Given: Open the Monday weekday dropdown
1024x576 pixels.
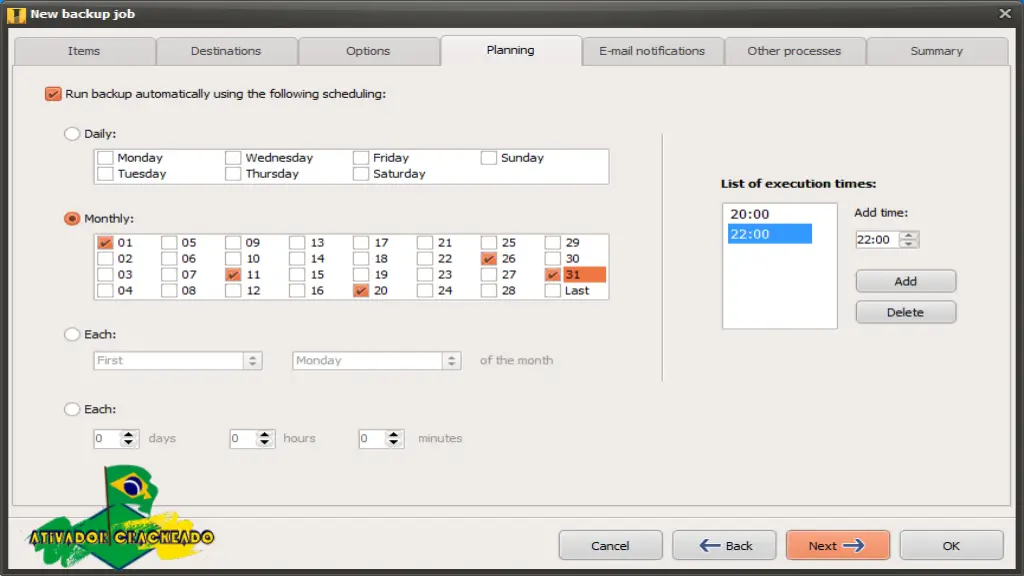Looking at the screenshot, I should click(x=377, y=360).
